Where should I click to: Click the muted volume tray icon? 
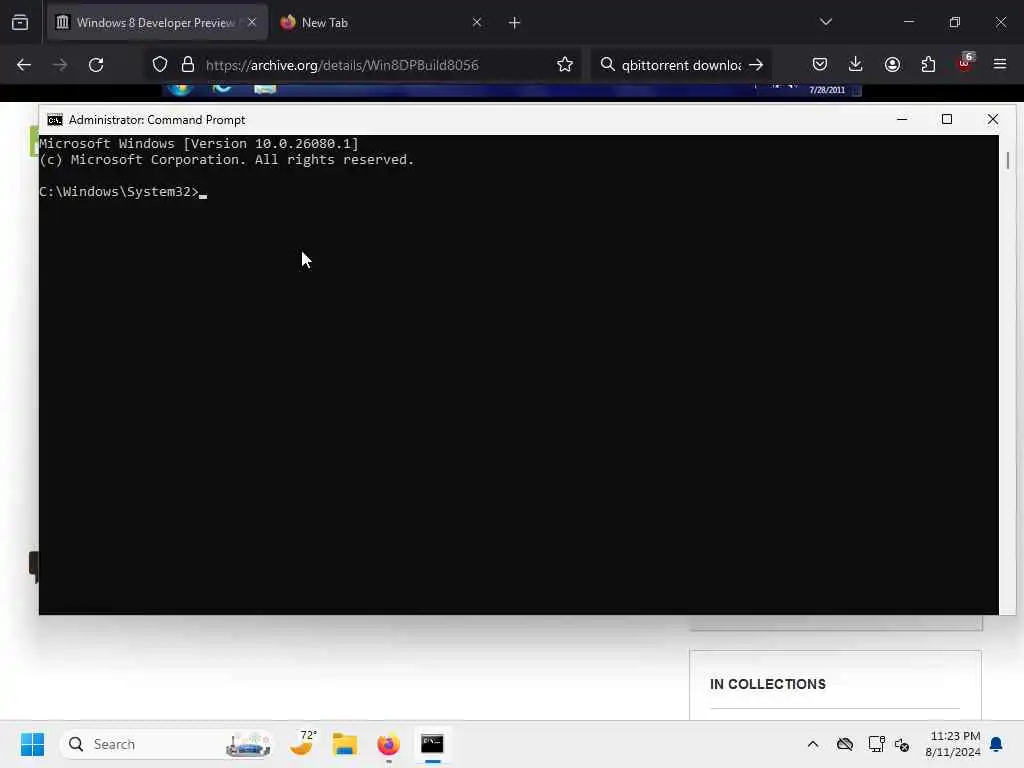(x=902, y=744)
